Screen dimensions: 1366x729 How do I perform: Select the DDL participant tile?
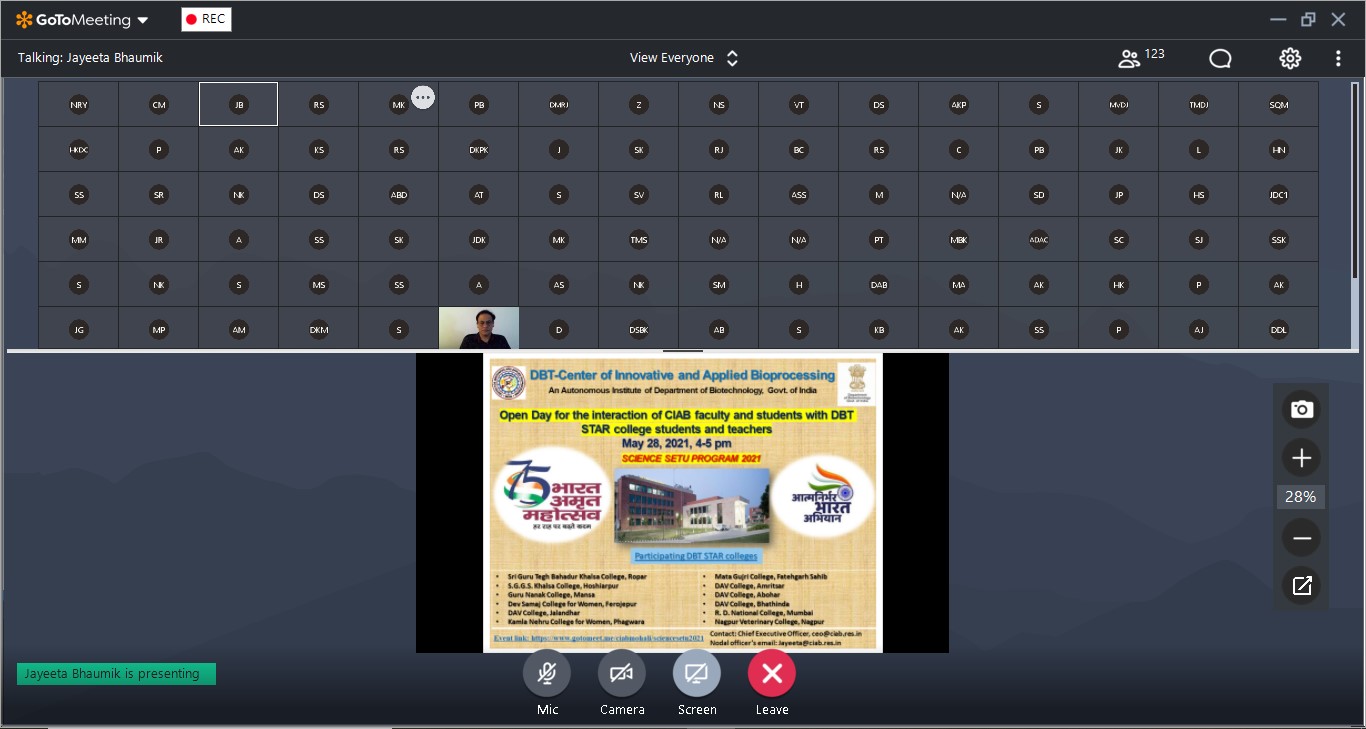(1279, 329)
